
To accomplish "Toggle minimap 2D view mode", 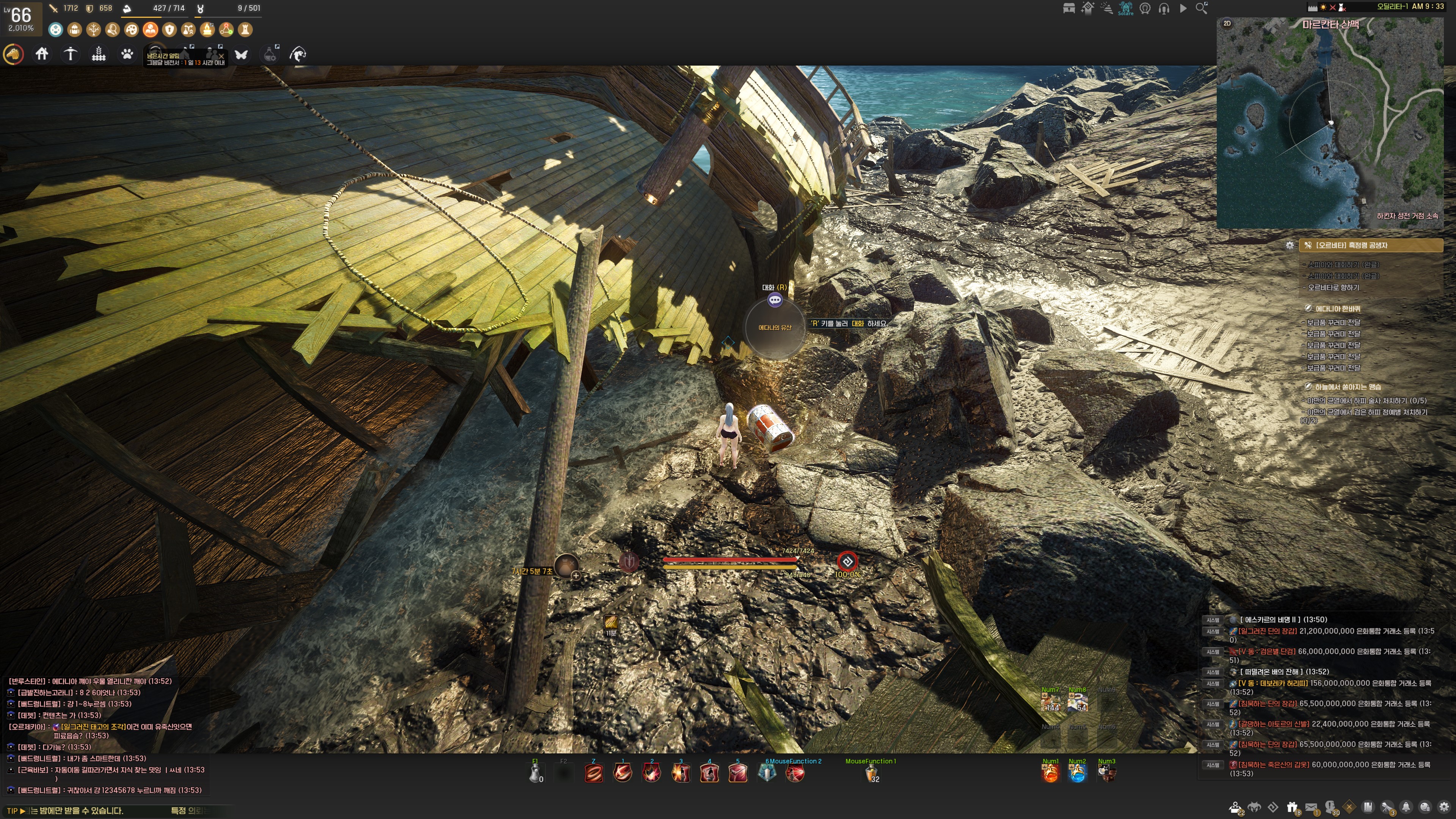I will click(1227, 23).
